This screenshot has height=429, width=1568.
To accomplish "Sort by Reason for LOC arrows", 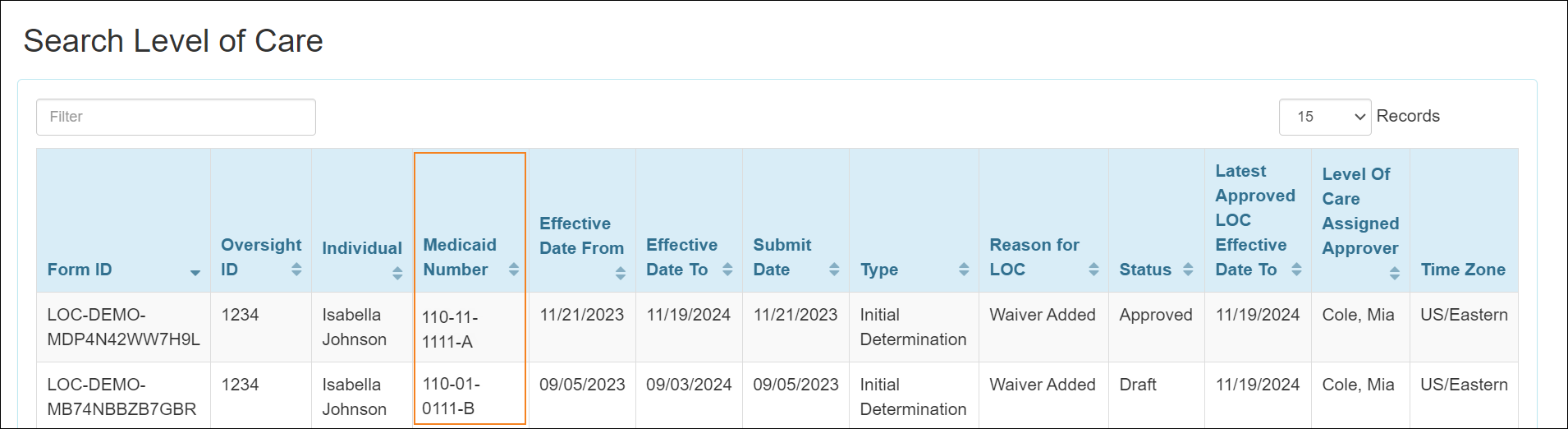I will pos(1093,270).
